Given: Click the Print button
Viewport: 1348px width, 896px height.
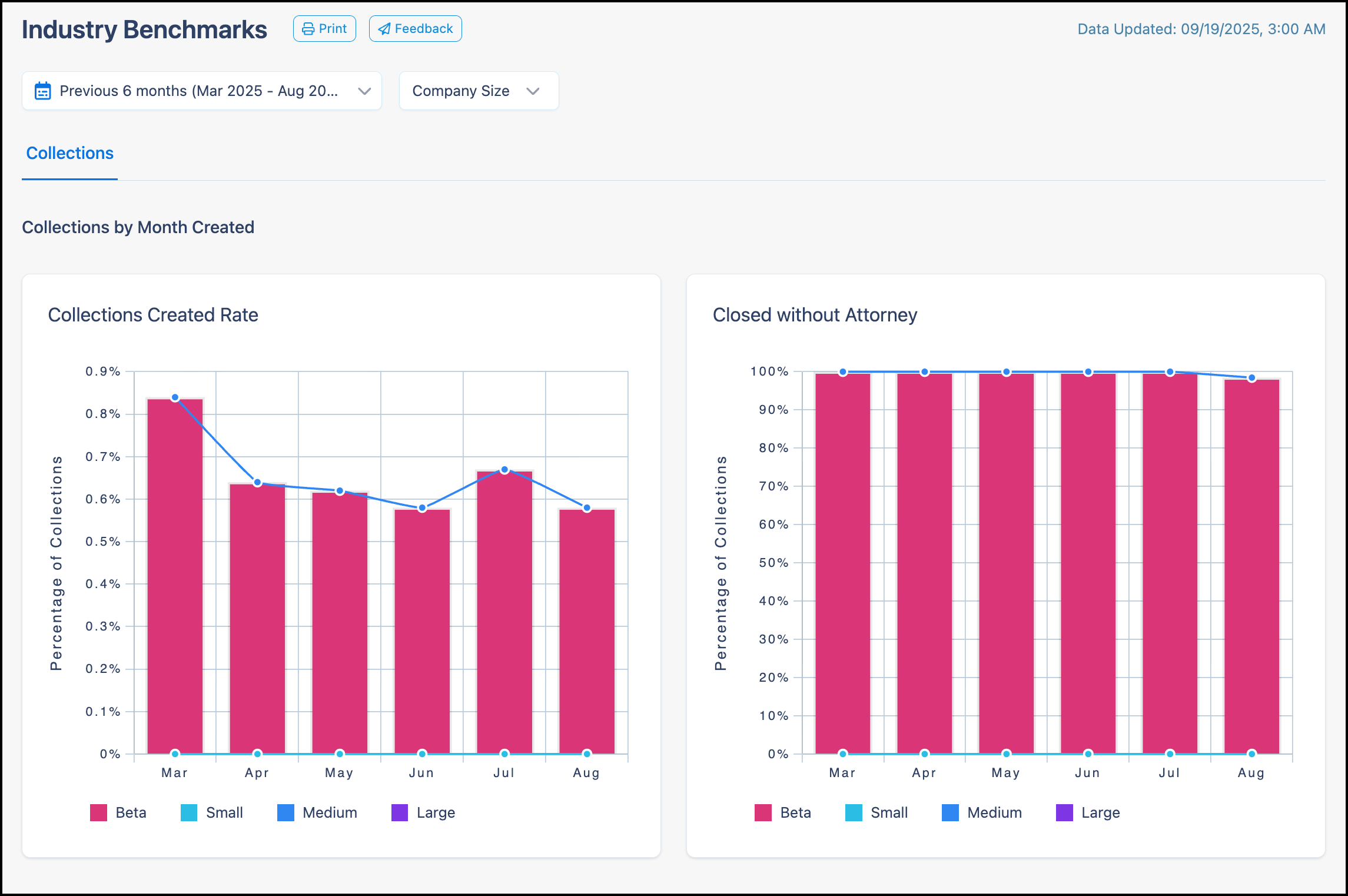Looking at the screenshot, I should [x=324, y=28].
